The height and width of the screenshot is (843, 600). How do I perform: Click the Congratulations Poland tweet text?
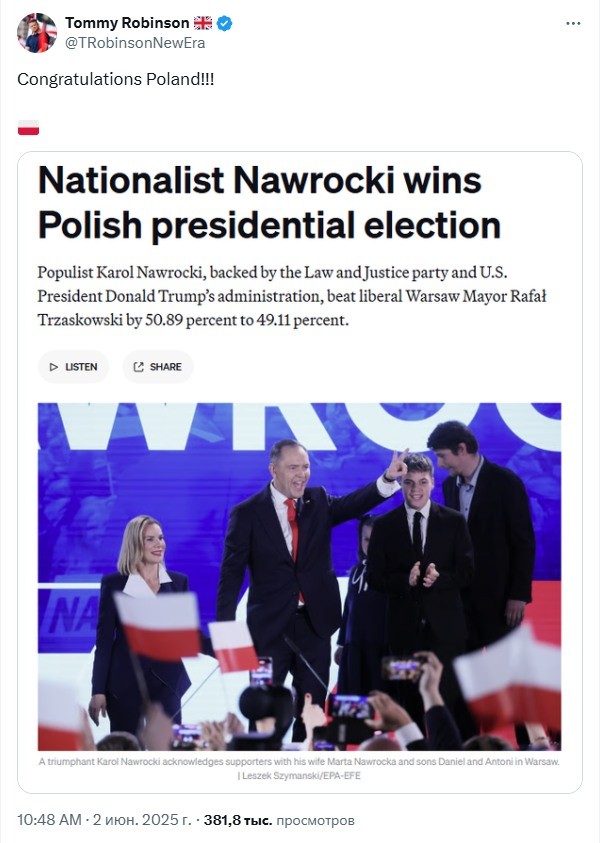(116, 80)
